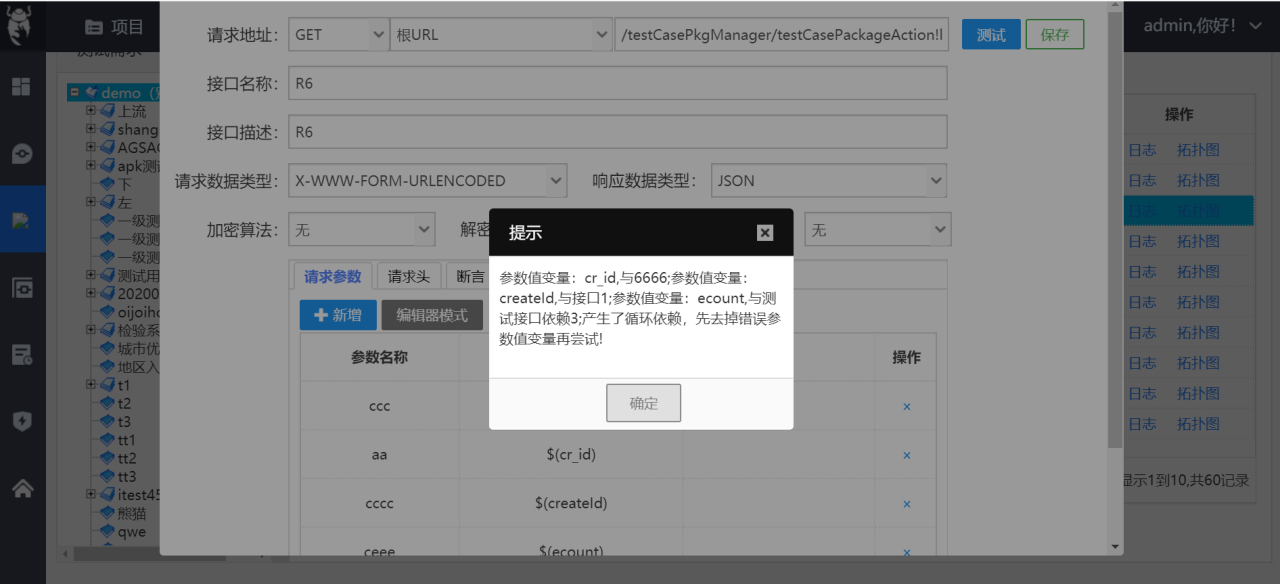Open the 加密算法 dropdown showing 无
Screen dimensions: 1280x584
coord(361,230)
